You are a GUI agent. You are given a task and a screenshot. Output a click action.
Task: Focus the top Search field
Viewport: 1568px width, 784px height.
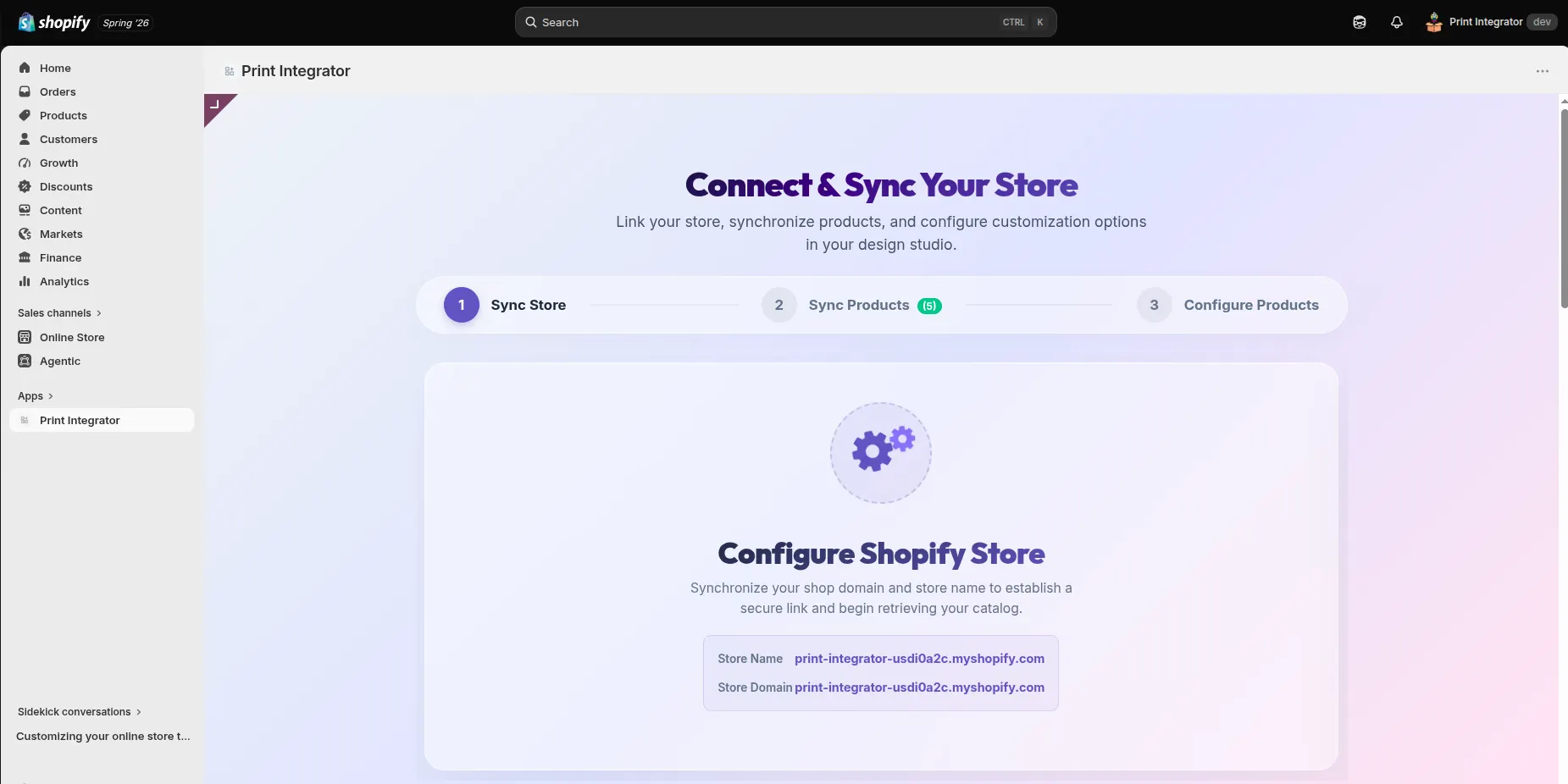click(x=785, y=22)
